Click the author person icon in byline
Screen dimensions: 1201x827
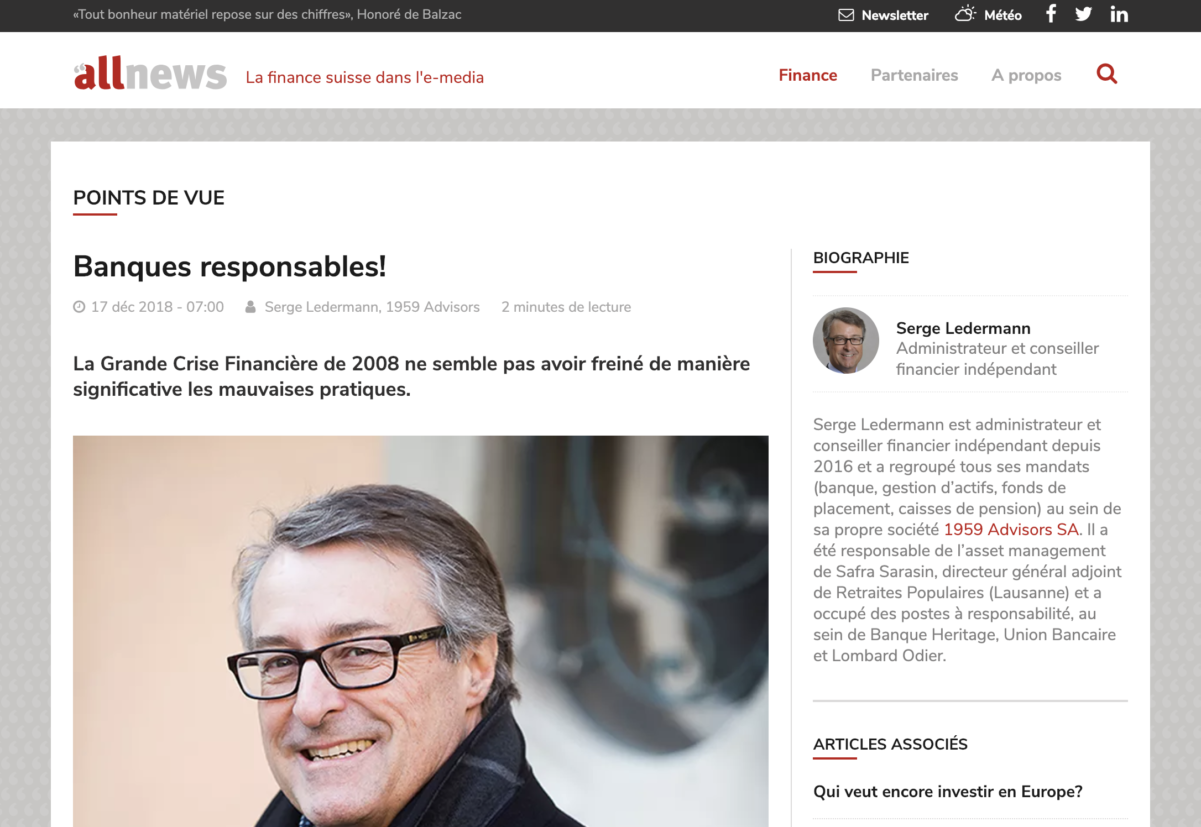tap(250, 307)
